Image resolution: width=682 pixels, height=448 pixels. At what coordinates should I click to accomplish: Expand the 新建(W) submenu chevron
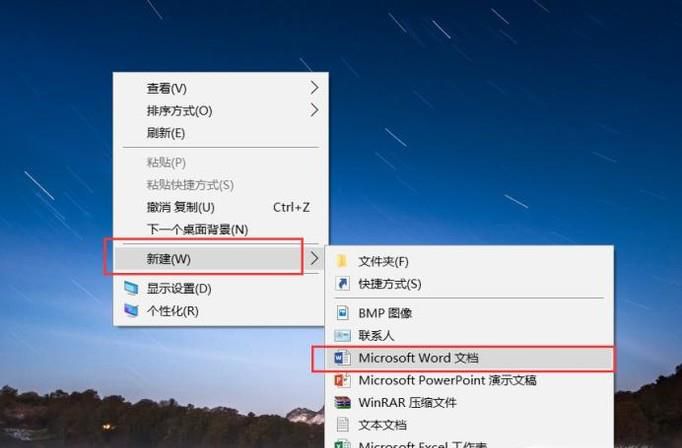(x=314, y=258)
